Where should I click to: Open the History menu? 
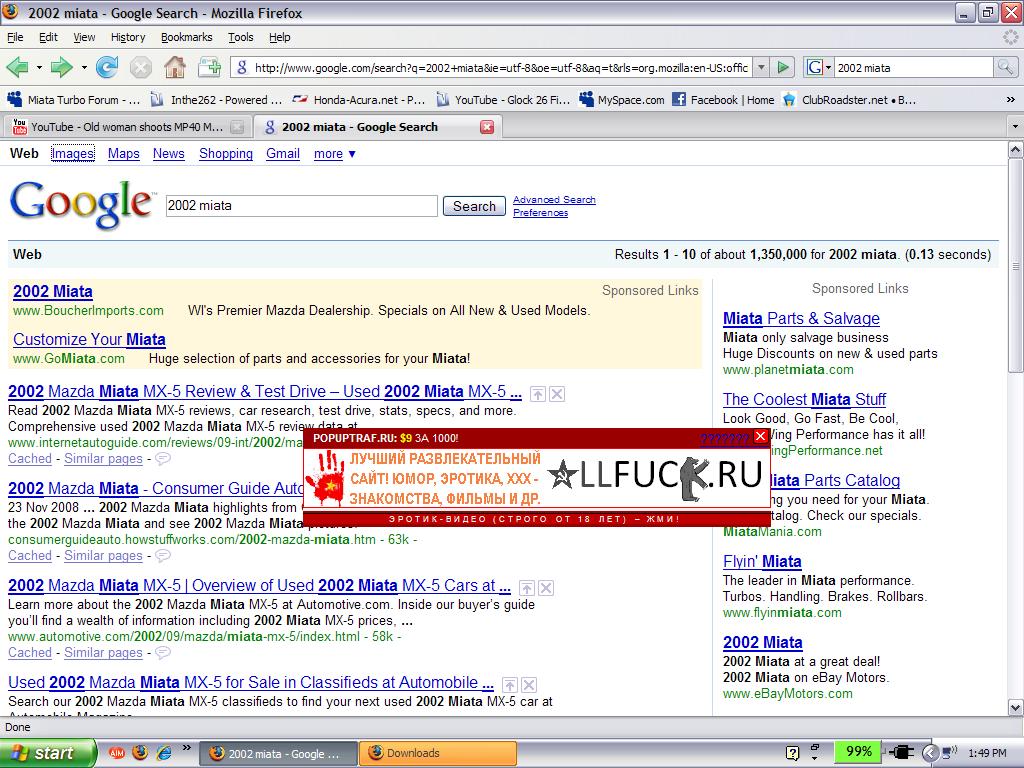click(128, 37)
